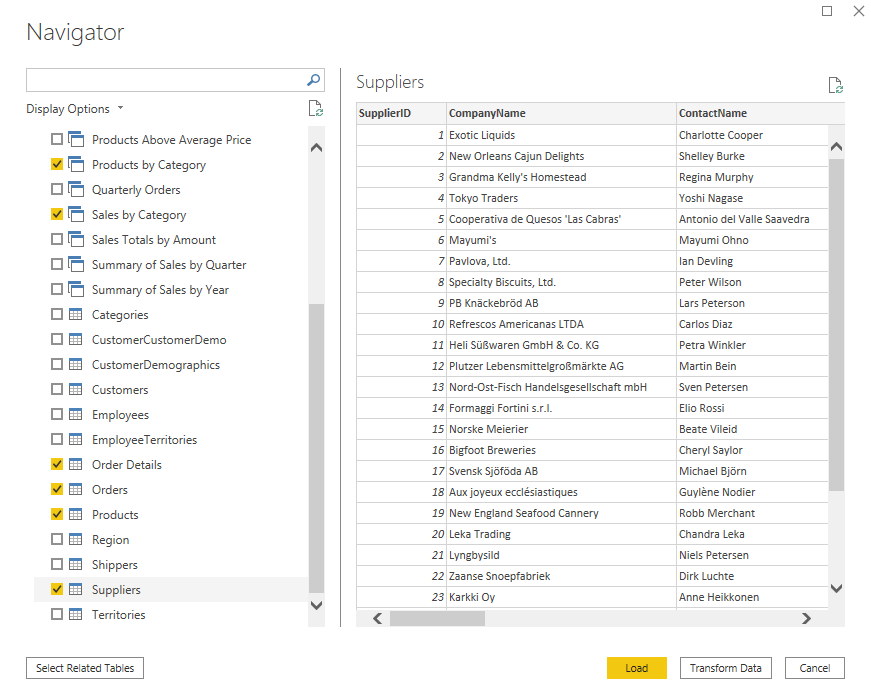Image resolution: width=871 pixels, height=693 pixels.
Task: Click the table icon beside Order Details
Action: [x=76, y=464]
